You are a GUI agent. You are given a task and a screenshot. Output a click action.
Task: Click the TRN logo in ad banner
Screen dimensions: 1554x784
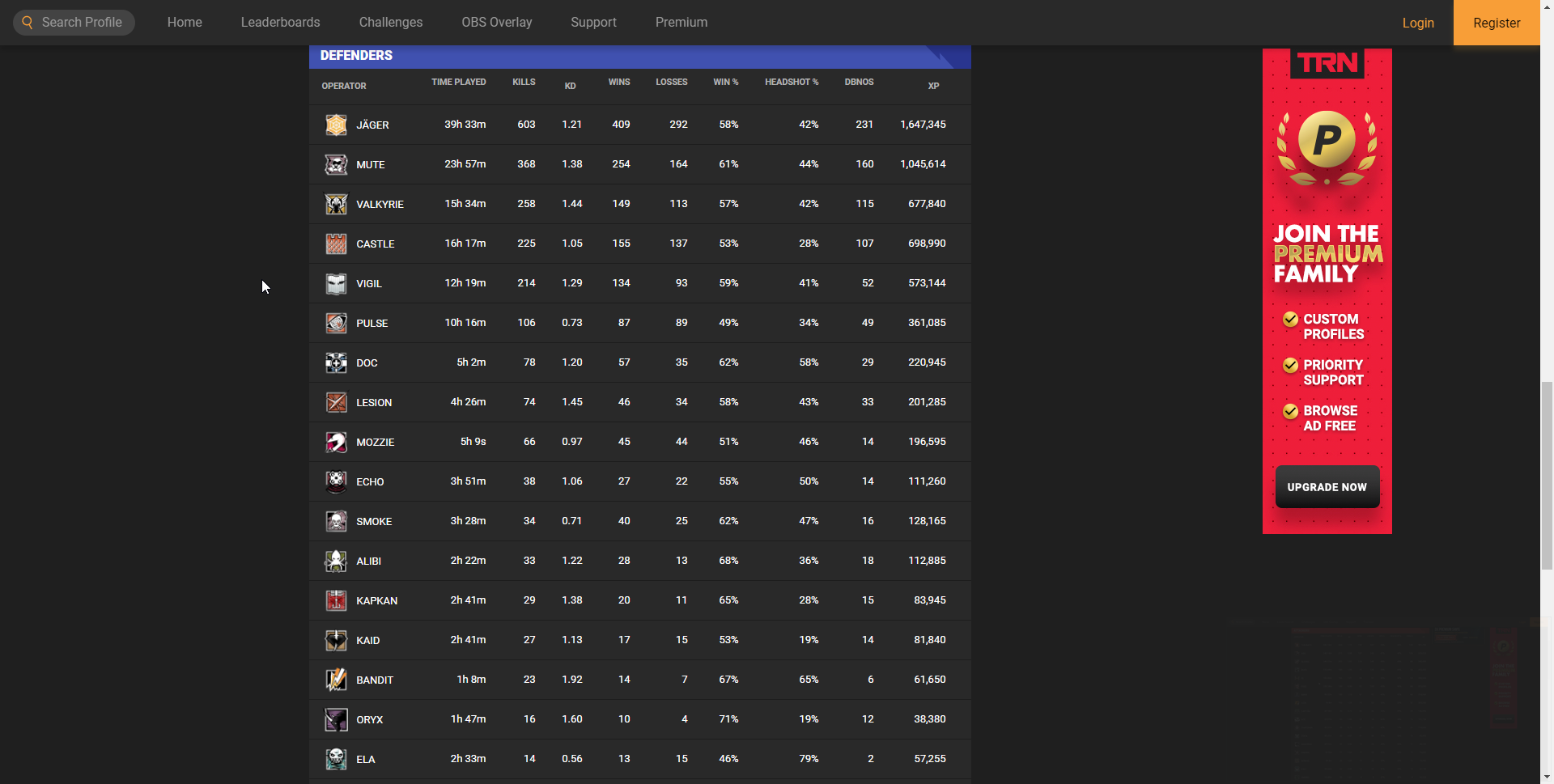tap(1327, 63)
